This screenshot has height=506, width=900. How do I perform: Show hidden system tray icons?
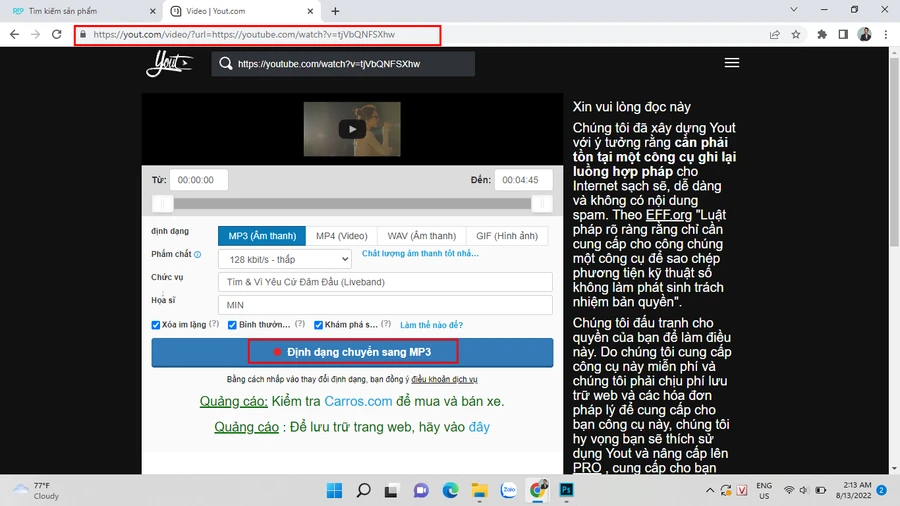710,491
